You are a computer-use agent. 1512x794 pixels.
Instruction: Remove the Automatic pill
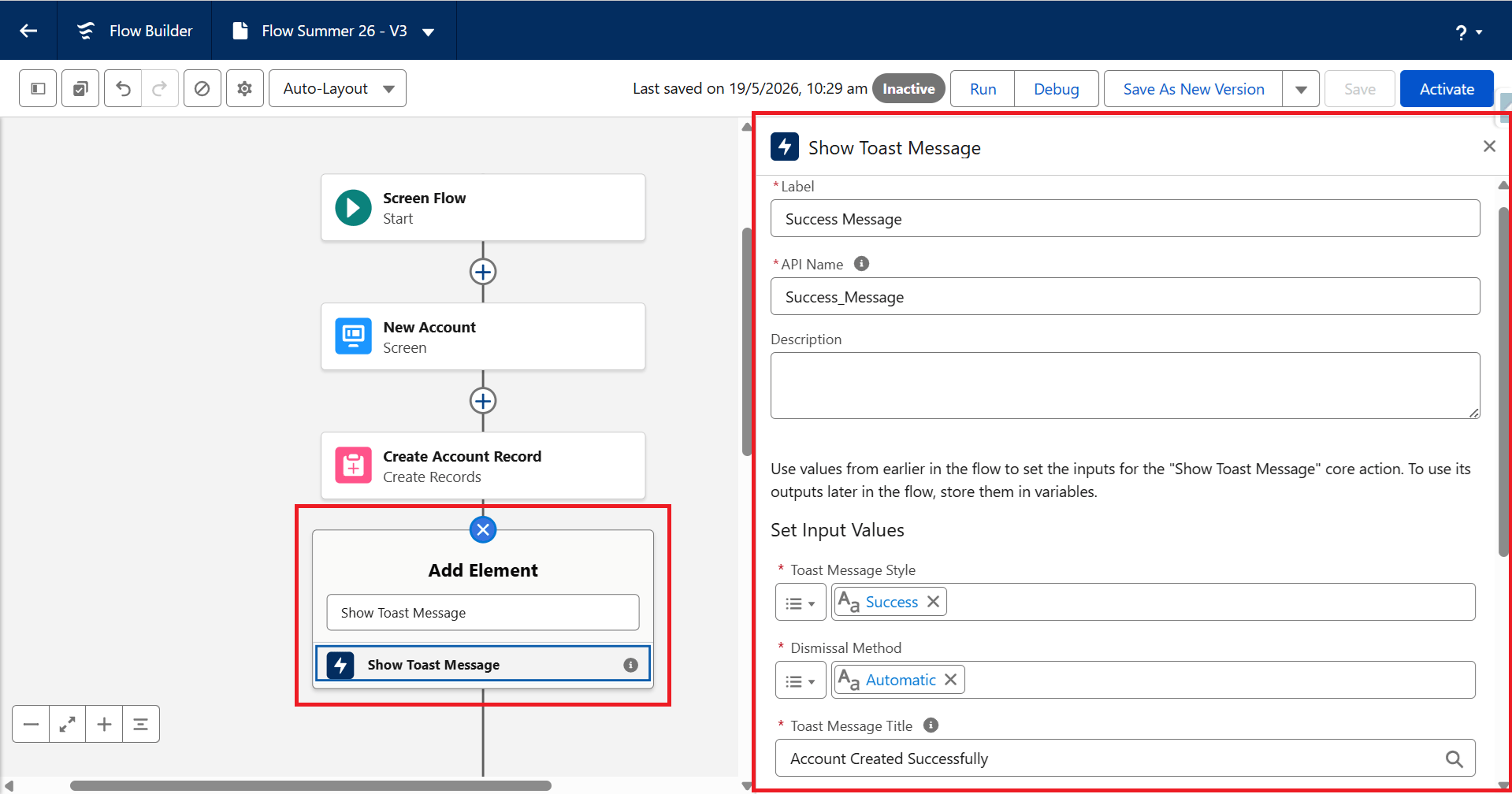951,680
